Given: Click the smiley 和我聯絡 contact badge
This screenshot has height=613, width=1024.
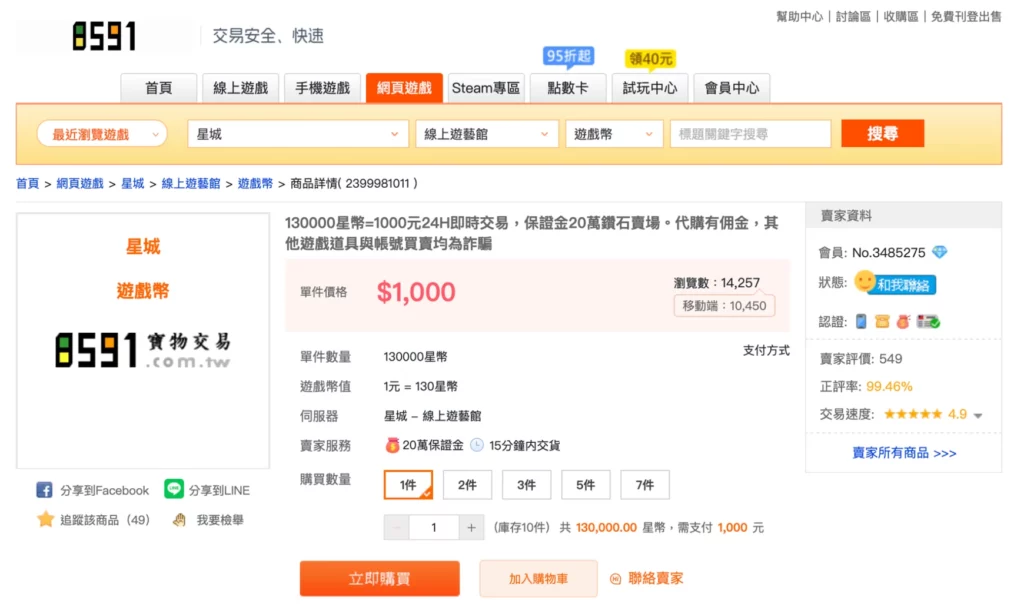Looking at the screenshot, I should point(894,284).
